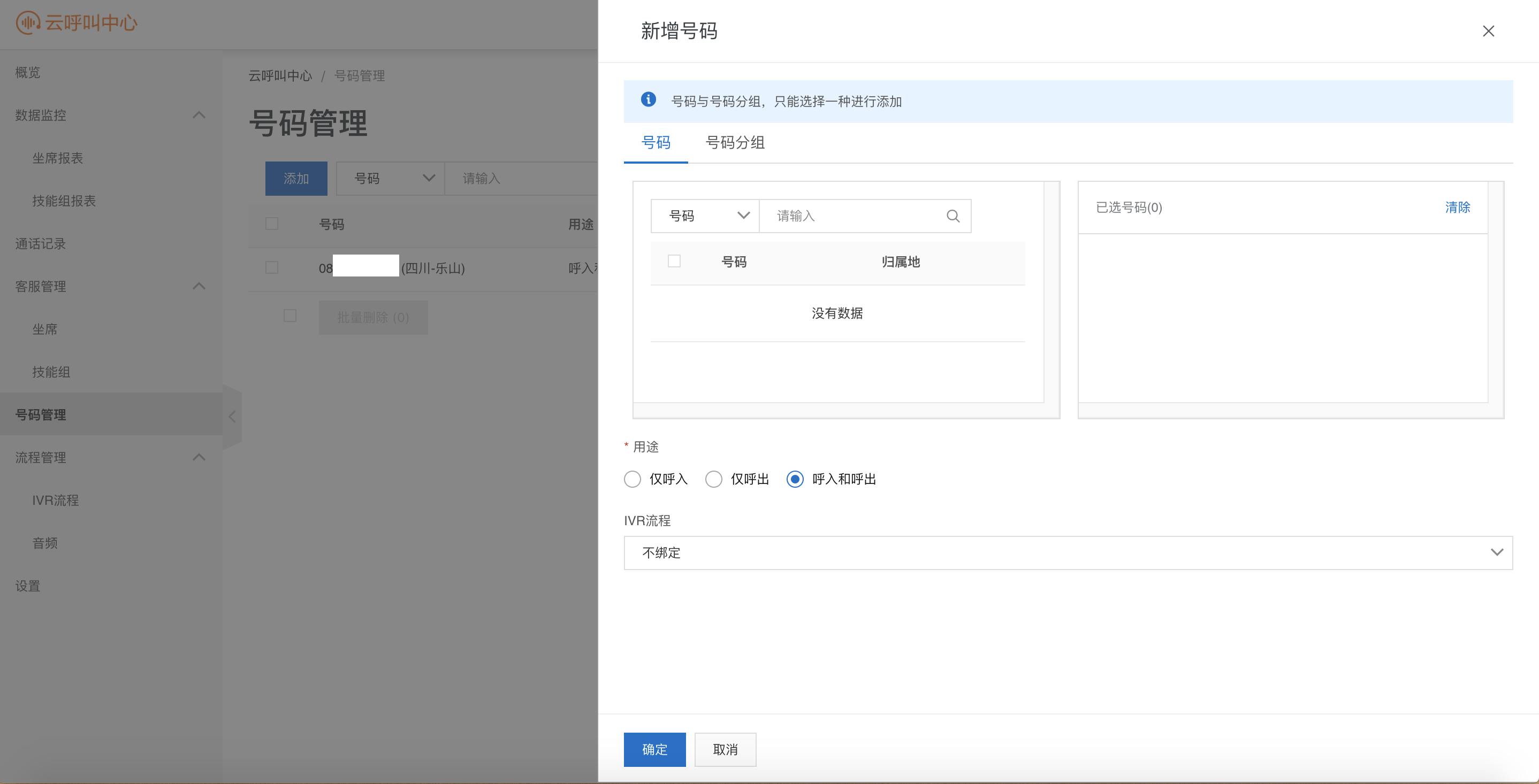
Task: Open 技能组报表 in the sidebar
Action: coord(64,201)
